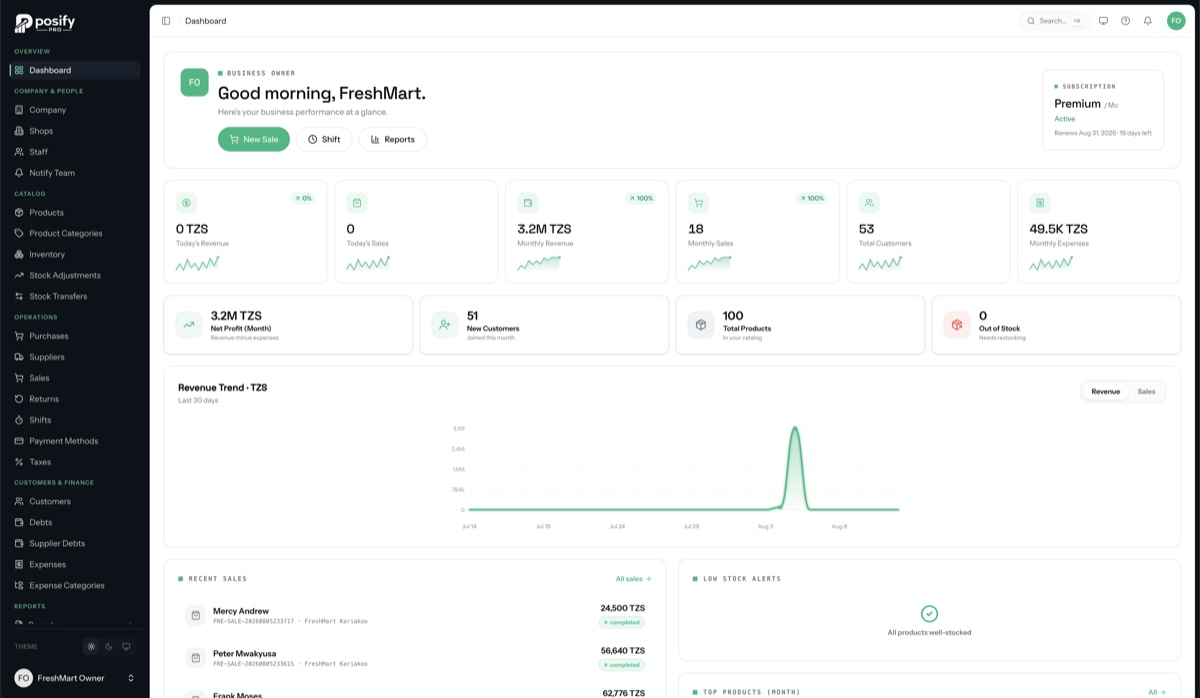Open Stock Adjustments in the sidebar
The height and width of the screenshot is (698, 1200).
(x=75, y=275)
